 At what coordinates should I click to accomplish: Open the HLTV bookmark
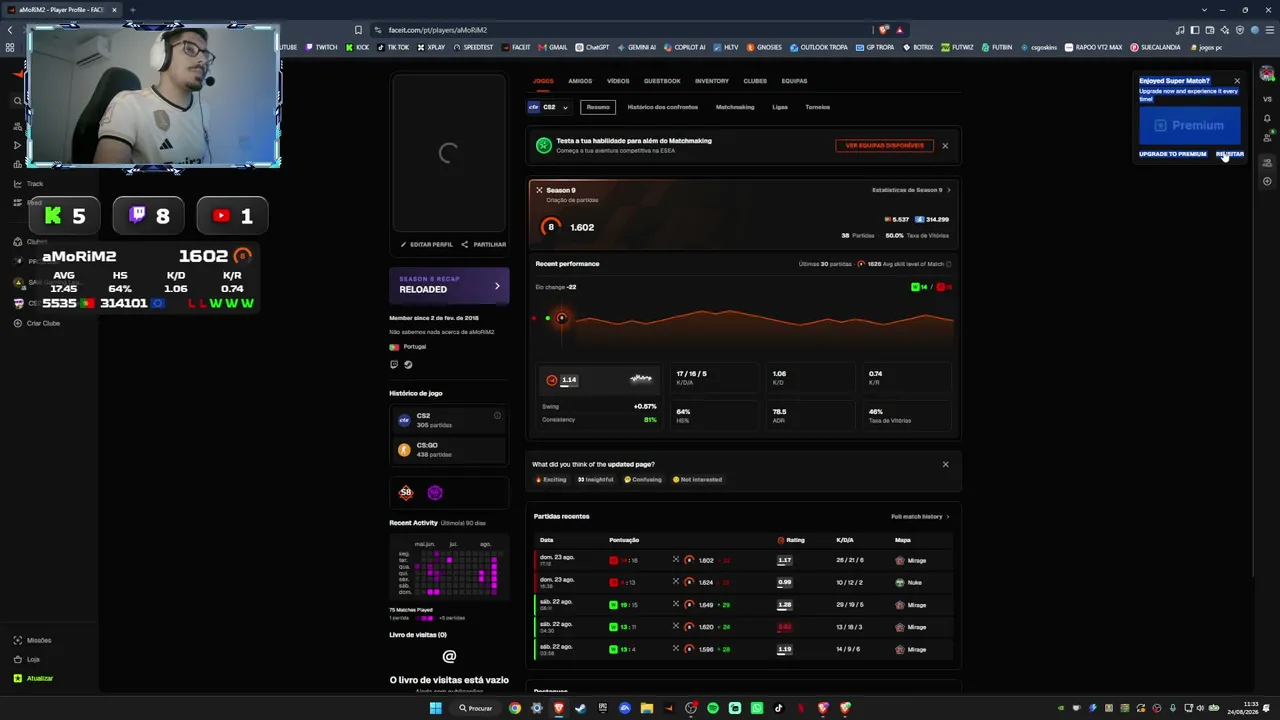pos(726,47)
